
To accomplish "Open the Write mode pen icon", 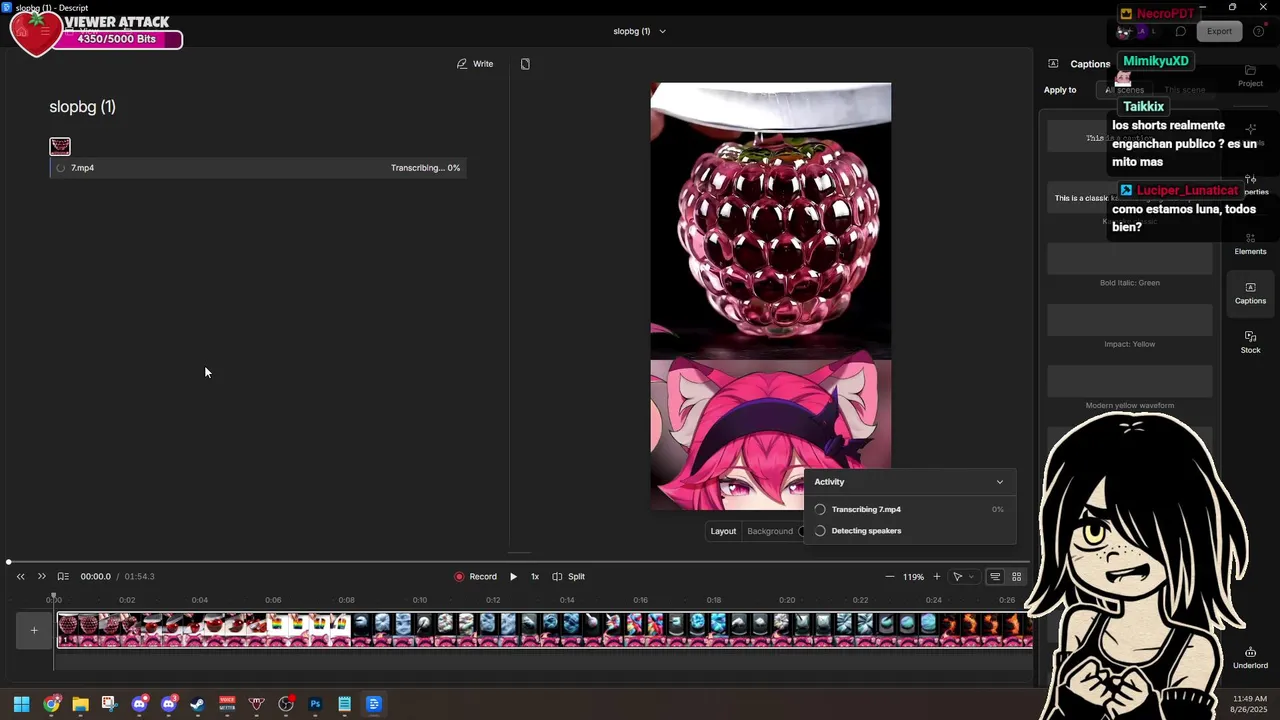I will tap(462, 64).
